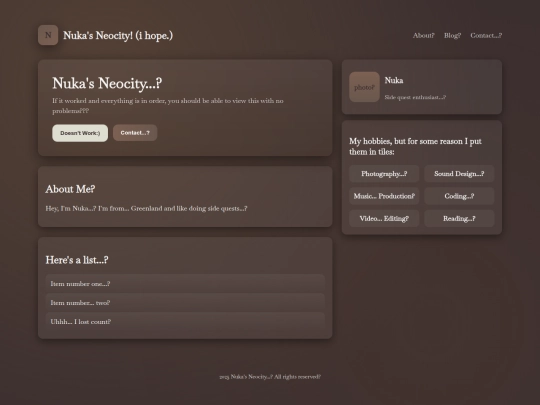Click the Nuka's Neocity...? main heading
The height and width of the screenshot is (405, 540).
pyautogui.click(x=107, y=83)
